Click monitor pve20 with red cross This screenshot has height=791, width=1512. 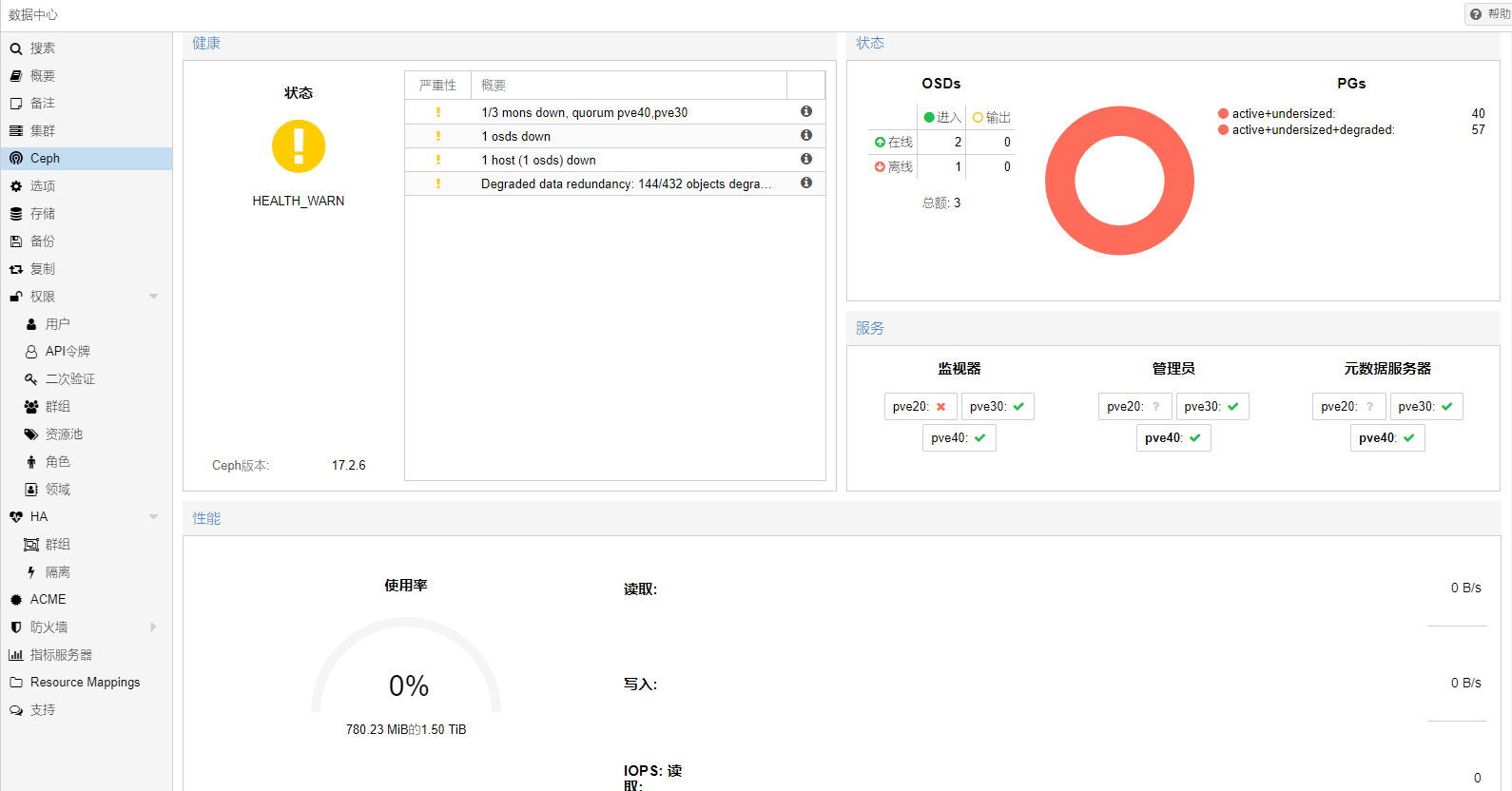point(921,406)
